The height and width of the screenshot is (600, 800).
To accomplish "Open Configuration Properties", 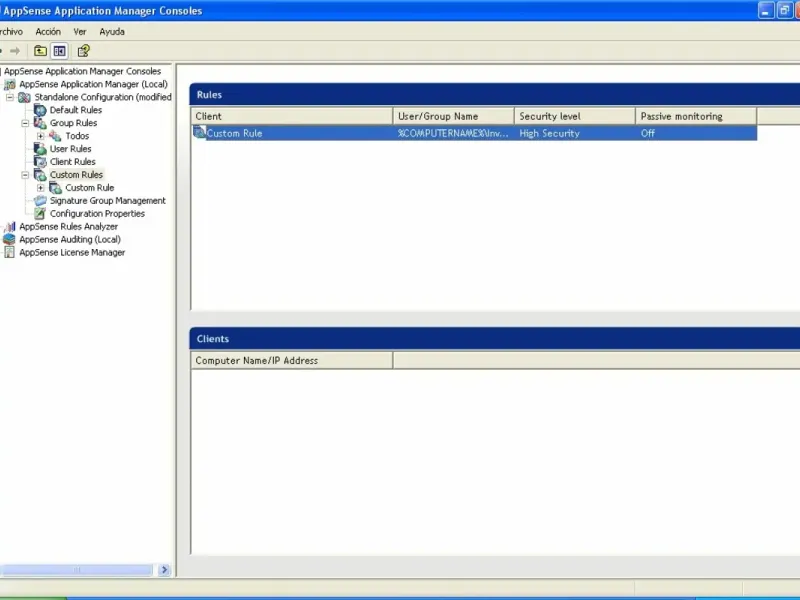I will click(x=97, y=214).
